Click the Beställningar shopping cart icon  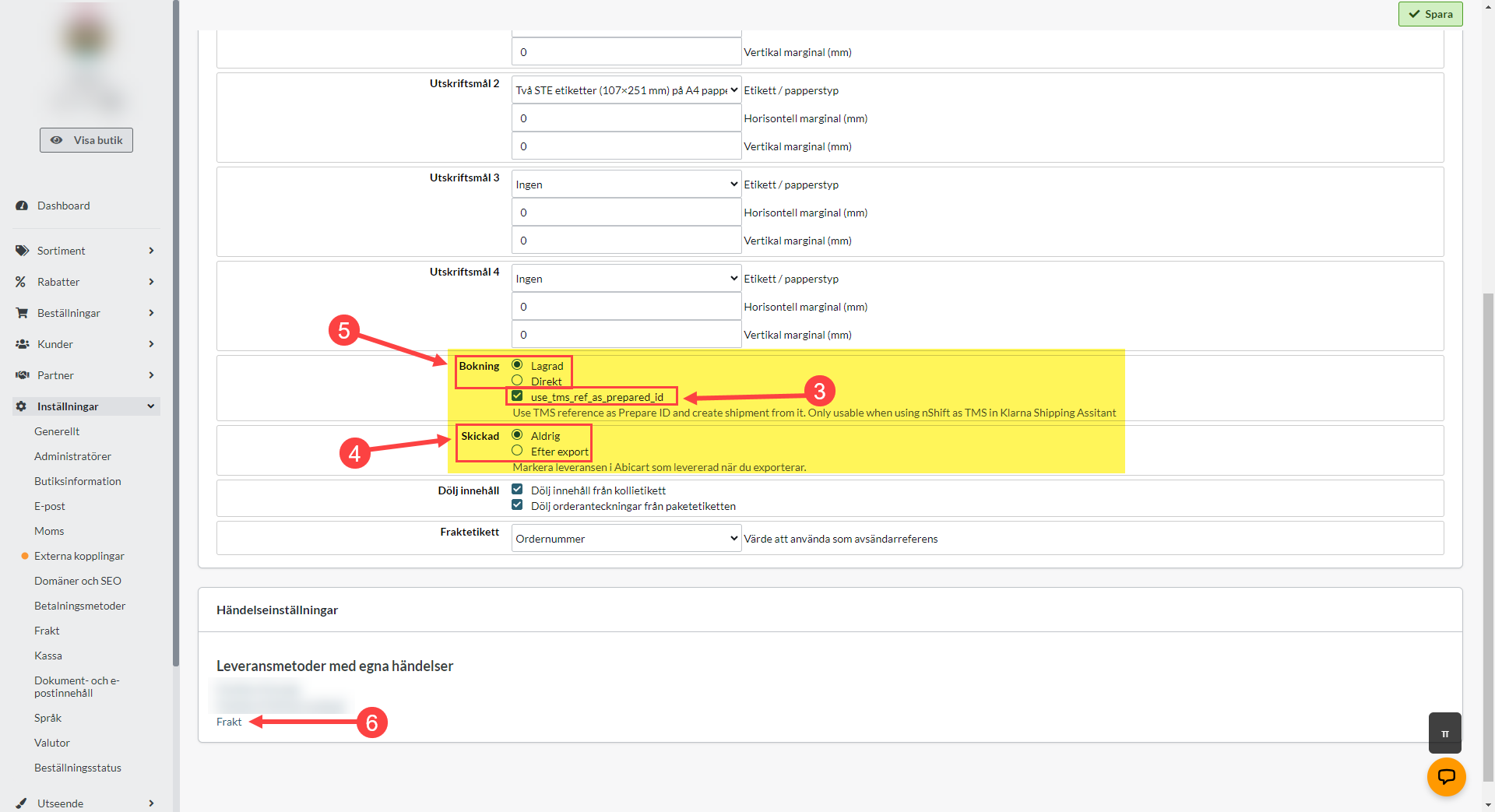point(22,313)
